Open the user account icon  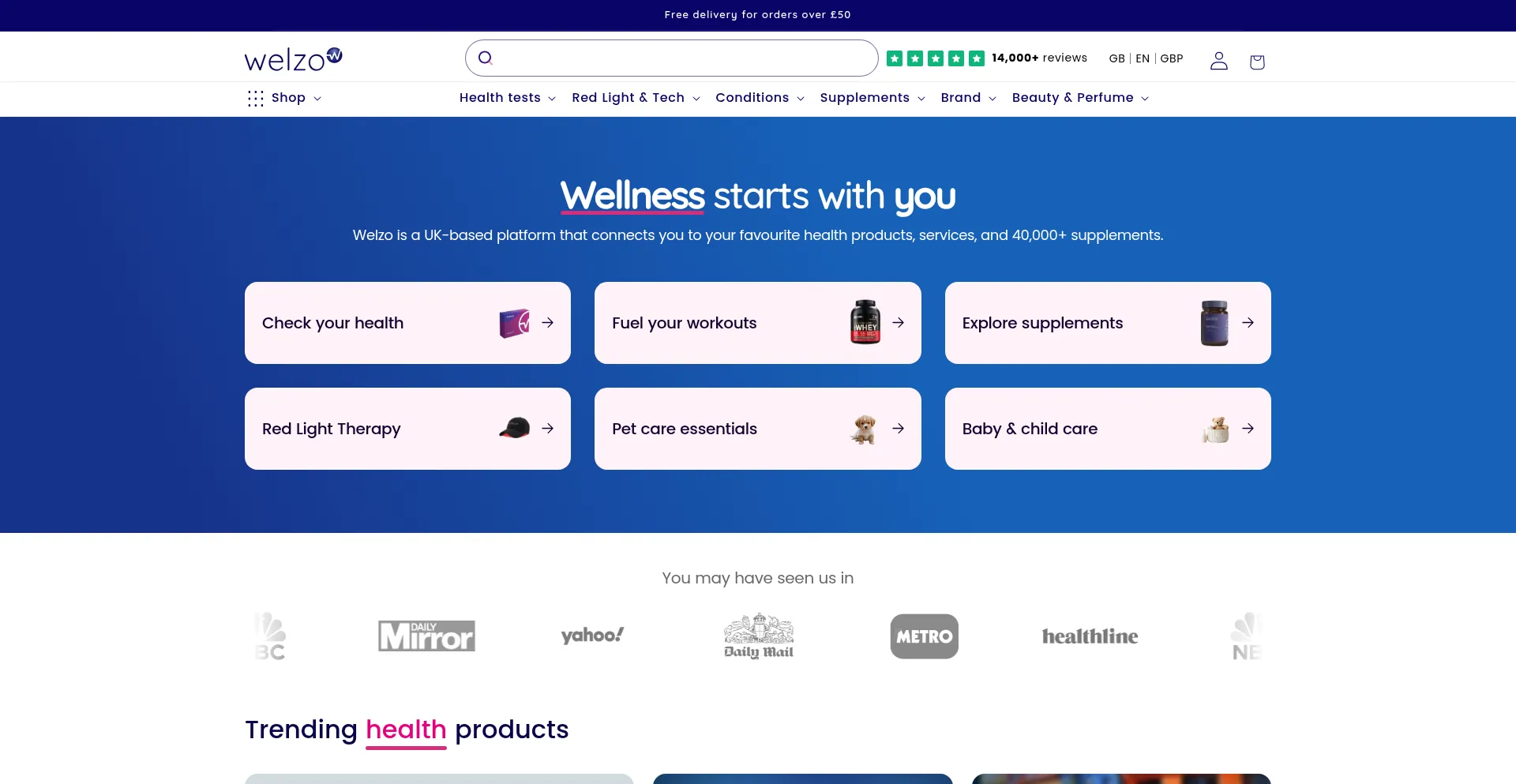click(x=1218, y=61)
